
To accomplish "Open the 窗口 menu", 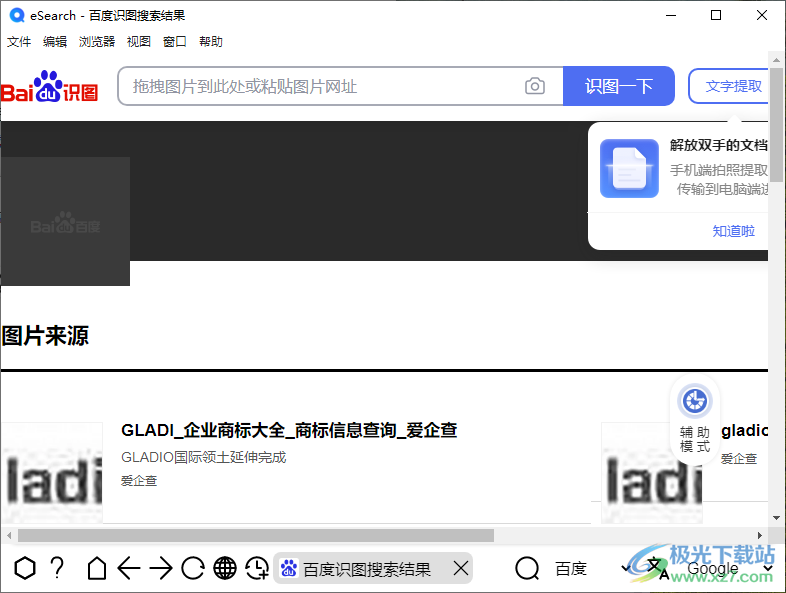I will [175, 42].
